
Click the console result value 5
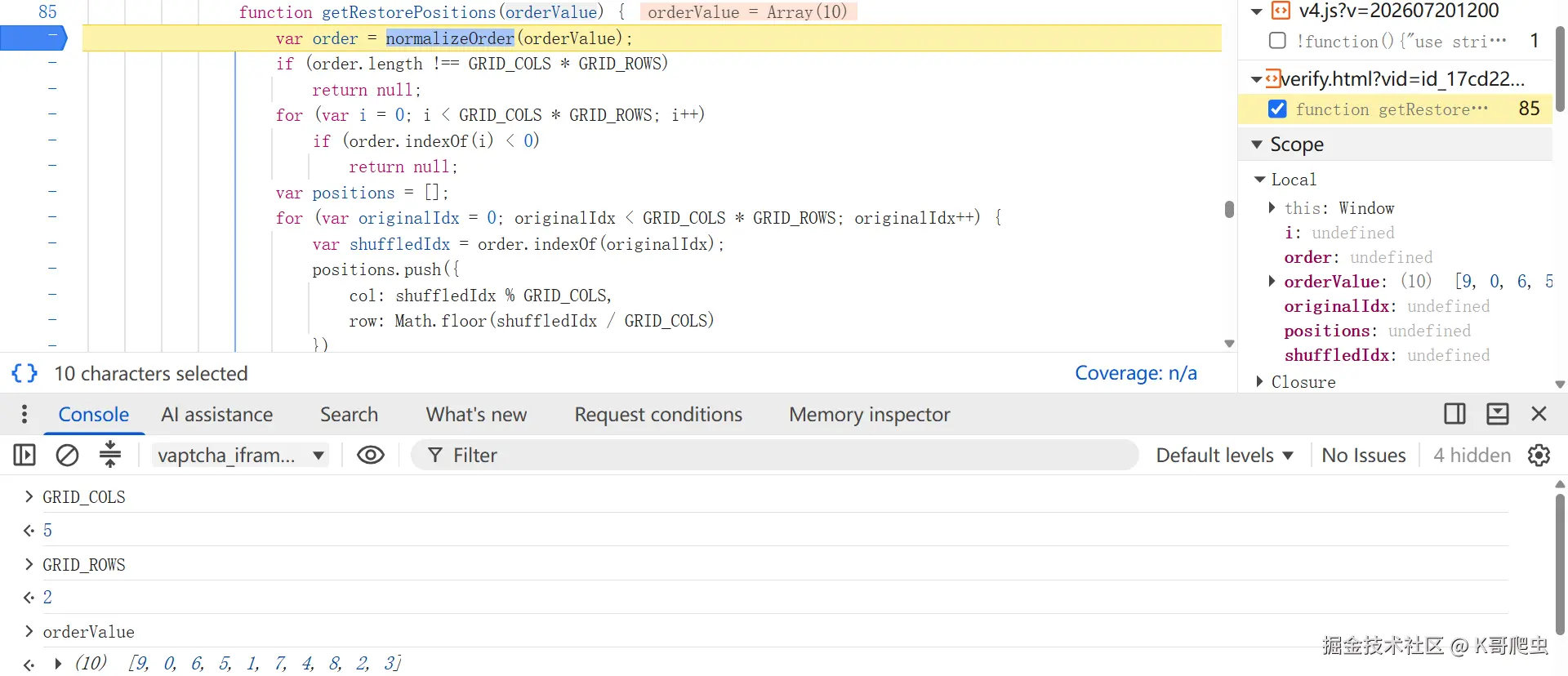tap(47, 531)
